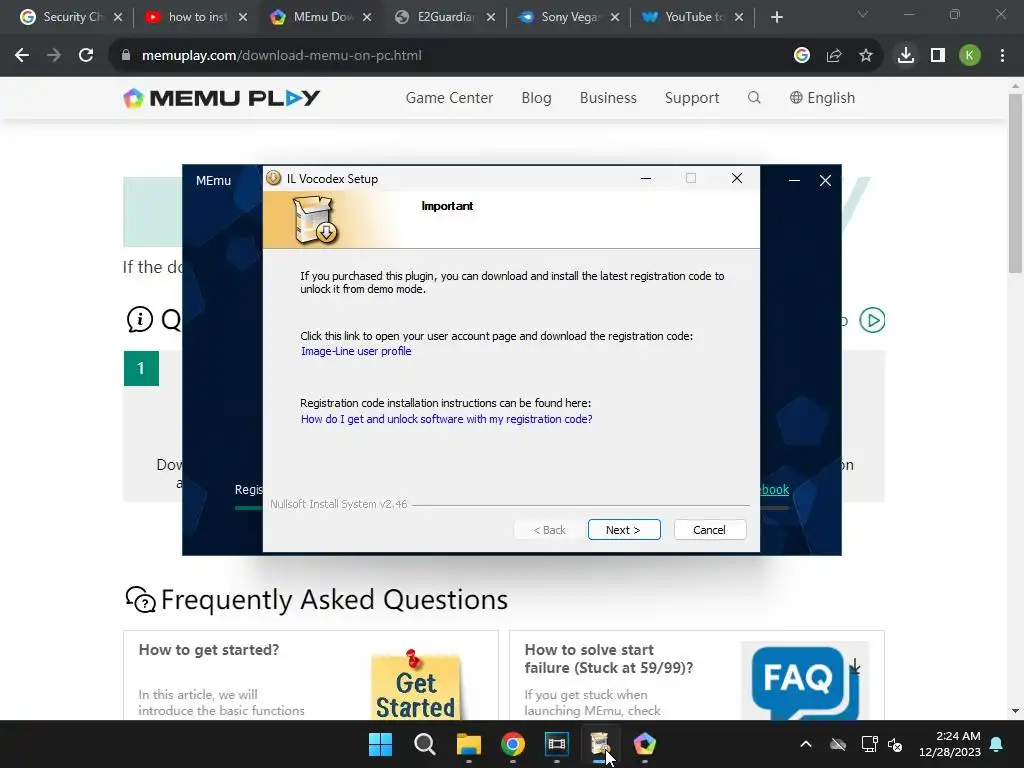1024x768 pixels.
Task: Open Image-Line user profile link
Action: [x=356, y=351]
